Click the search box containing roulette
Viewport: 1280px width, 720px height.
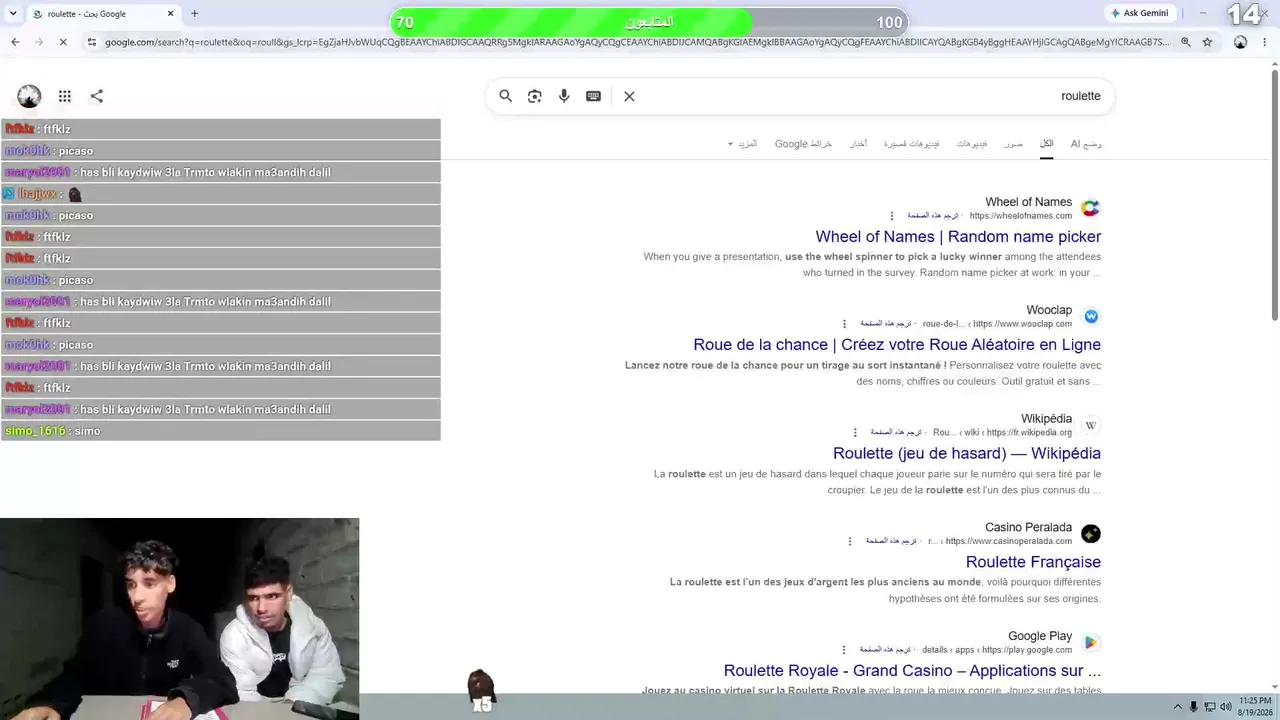800,96
